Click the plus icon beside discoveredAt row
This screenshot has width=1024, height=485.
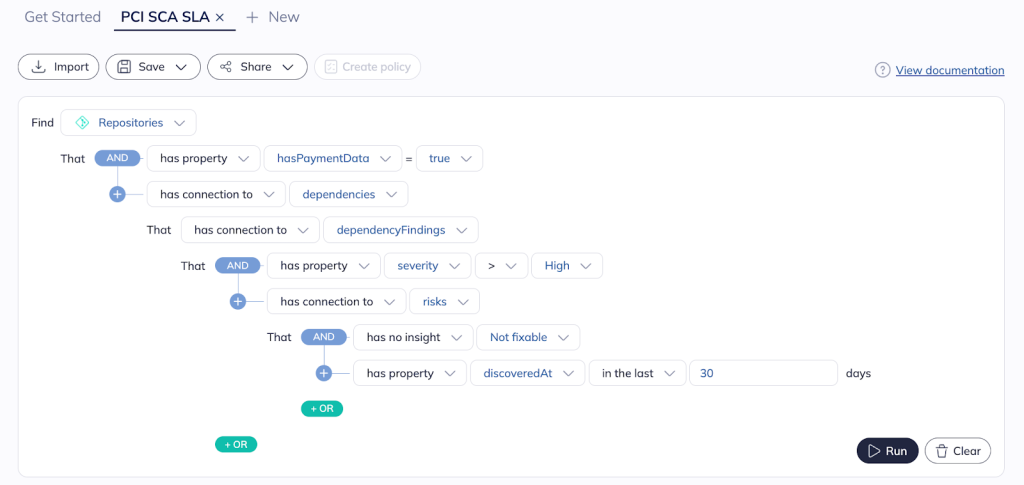click(x=323, y=373)
